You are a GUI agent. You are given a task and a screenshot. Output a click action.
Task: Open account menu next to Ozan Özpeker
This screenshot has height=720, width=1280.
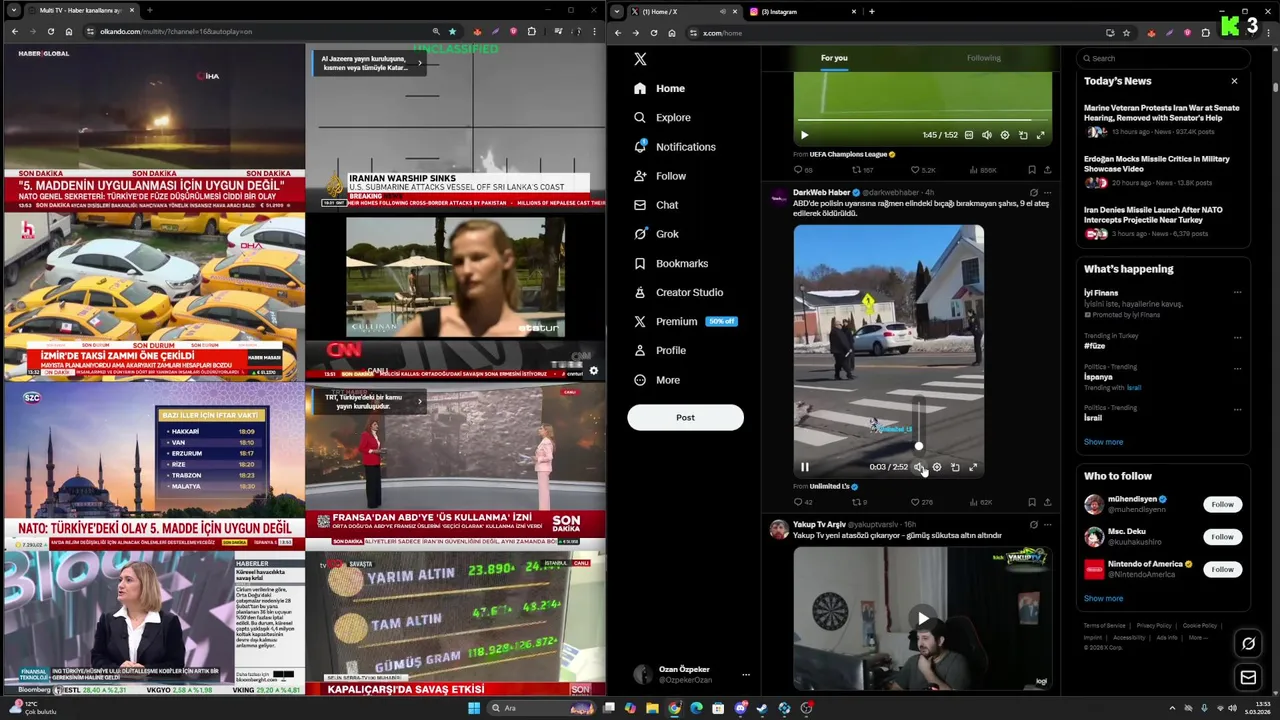click(745, 675)
